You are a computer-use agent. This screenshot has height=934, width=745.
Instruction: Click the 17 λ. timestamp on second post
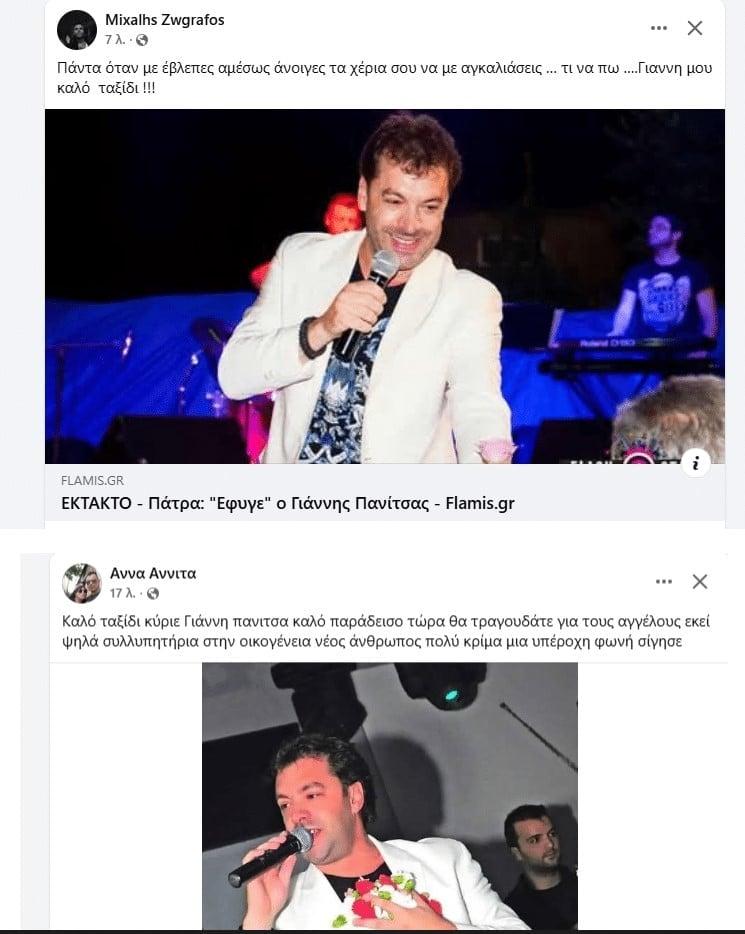(x=122, y=593)
